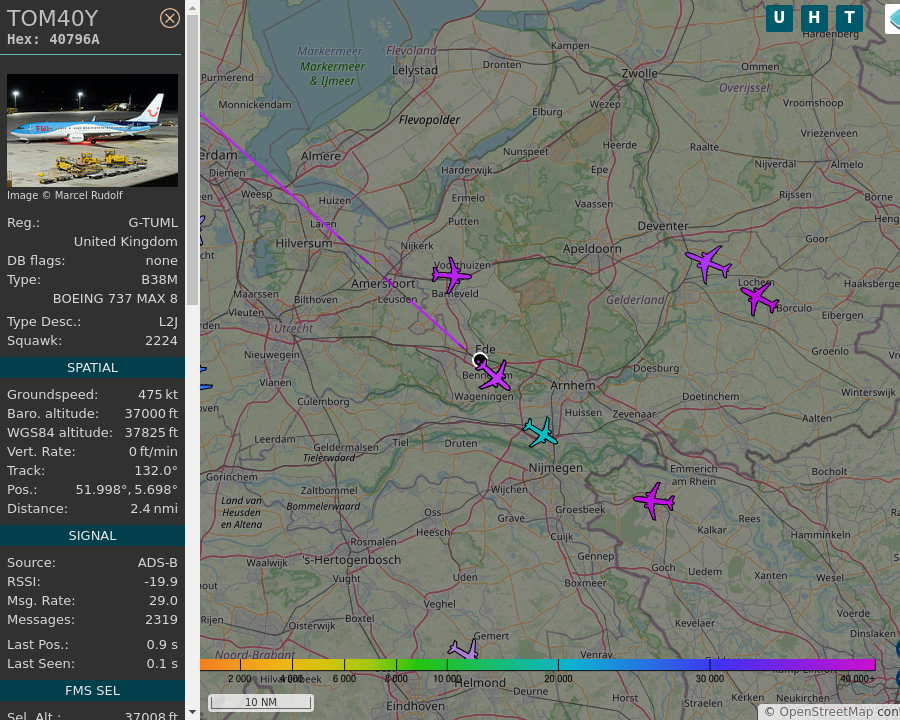900x720 pixels.
Task: Click the track value 132.0°
Action: [156, 470]
